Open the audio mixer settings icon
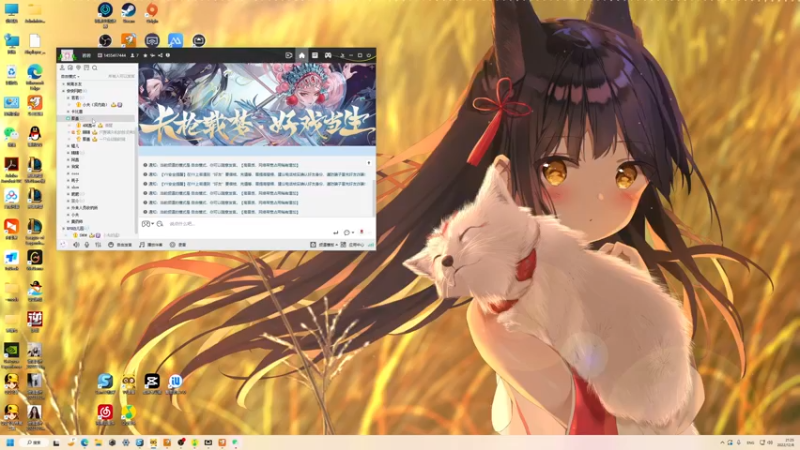This screenshot has width=800, height=450. pyautogui.click(x=98, y=245)
